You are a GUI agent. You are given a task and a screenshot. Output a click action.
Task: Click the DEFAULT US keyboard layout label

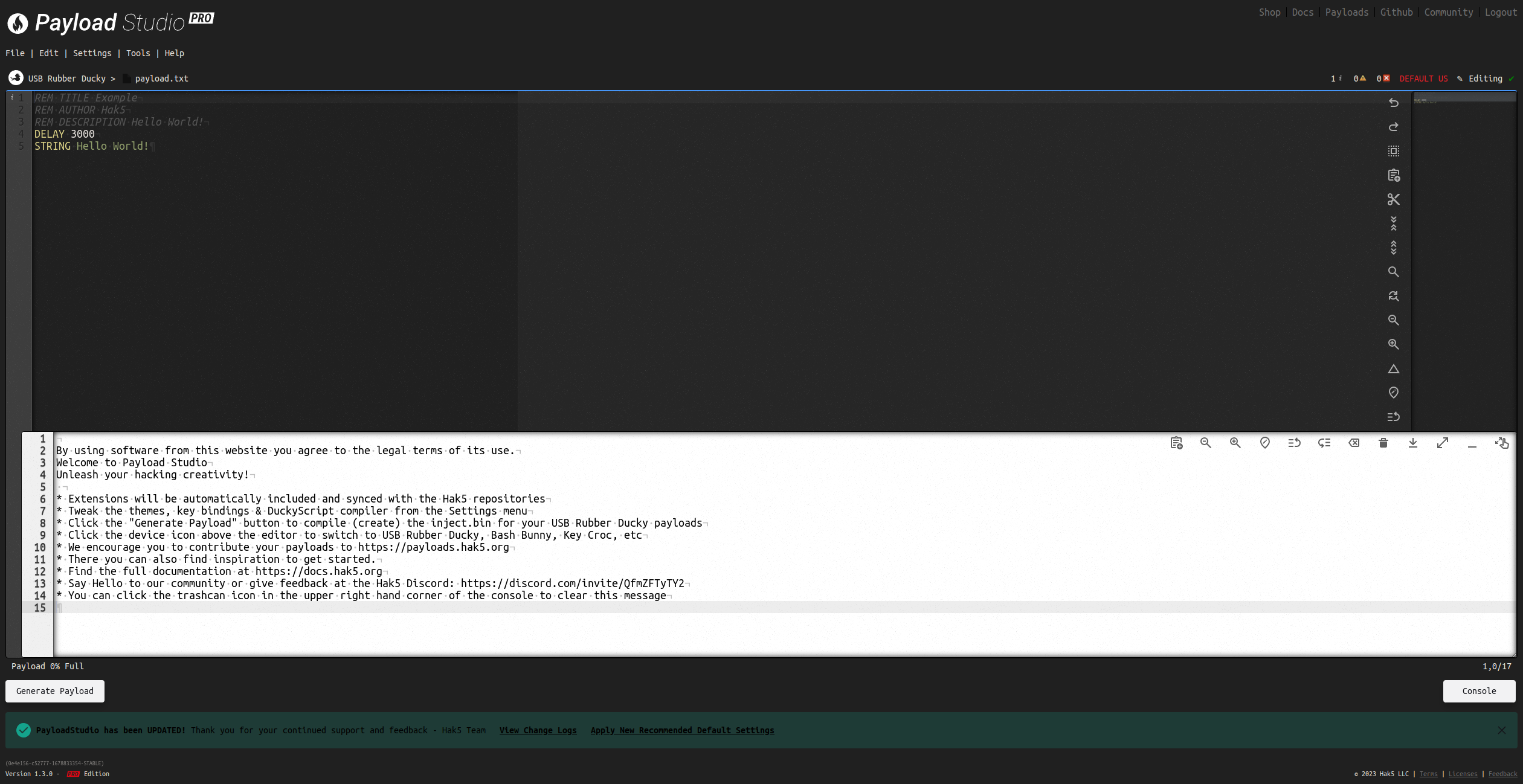click(1423, 79)
